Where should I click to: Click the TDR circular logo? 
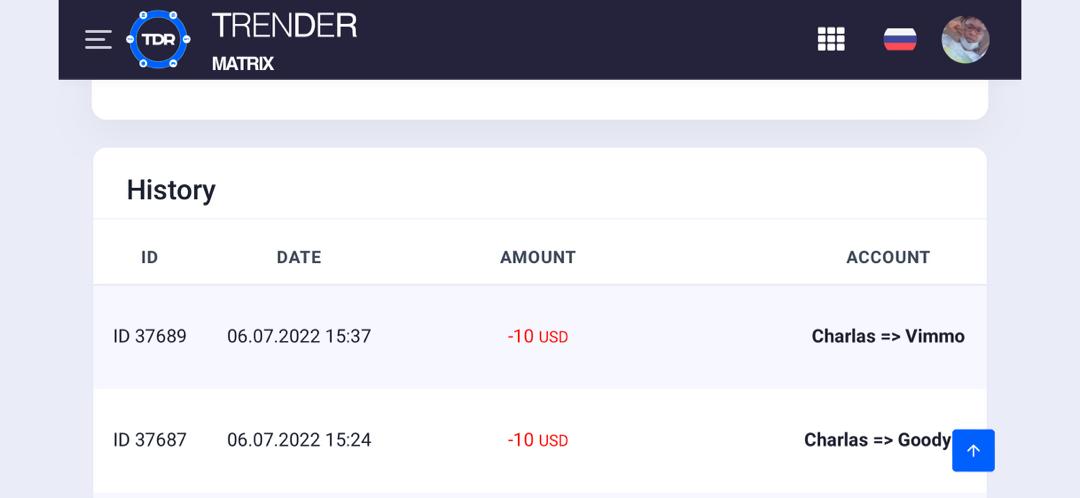click(x=158, y=39)
